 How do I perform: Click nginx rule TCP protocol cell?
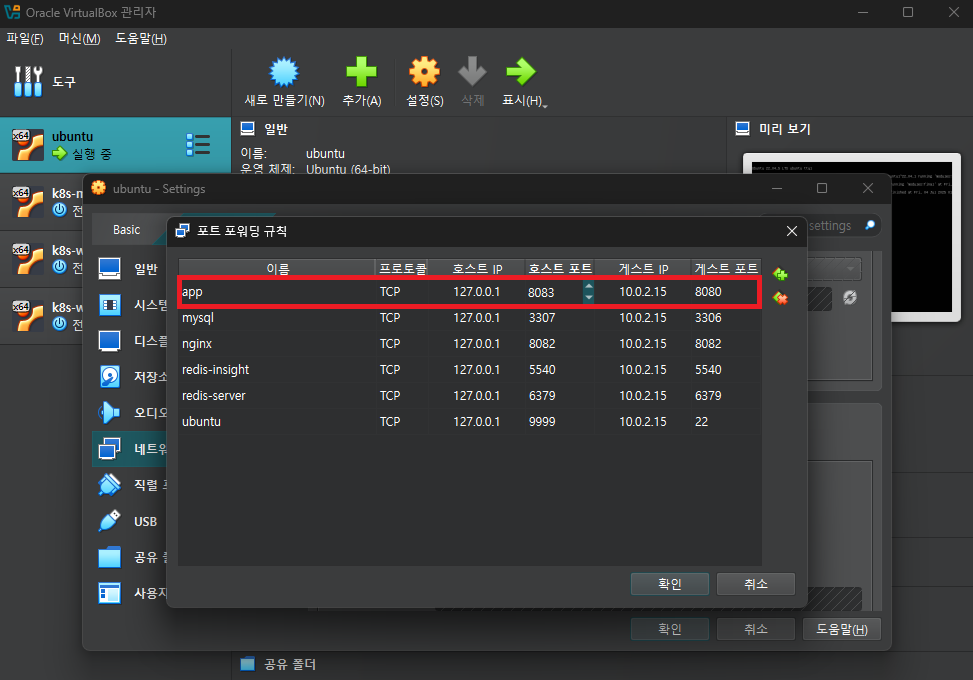pos(402,344)
